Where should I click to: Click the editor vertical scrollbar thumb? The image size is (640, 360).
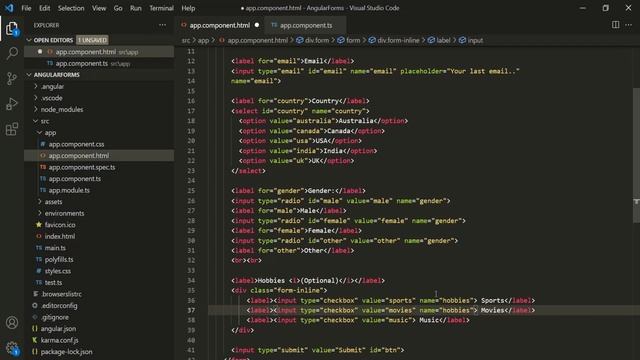point(636,155)
